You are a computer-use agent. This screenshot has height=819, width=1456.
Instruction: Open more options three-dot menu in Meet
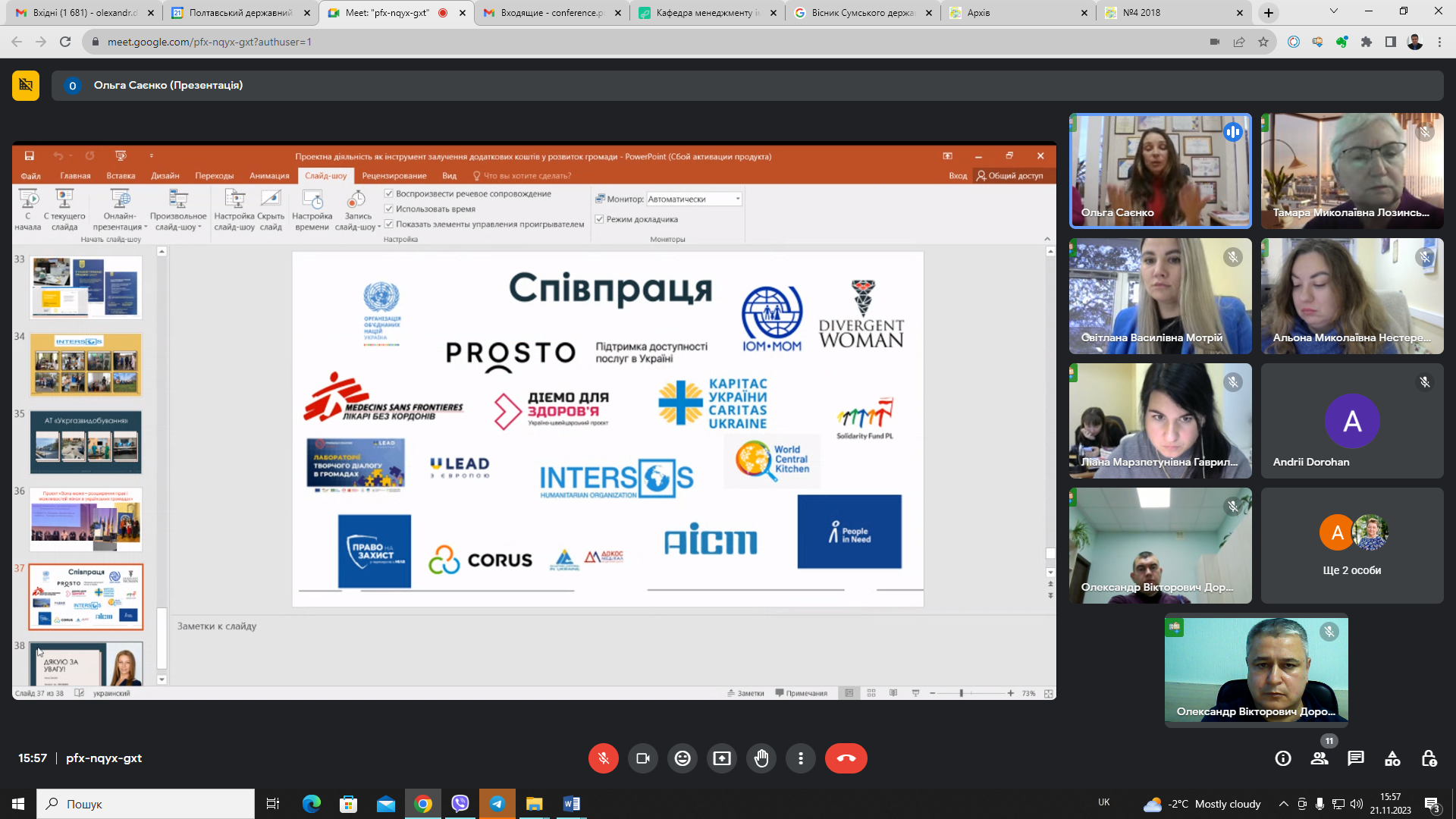point(801,758)
